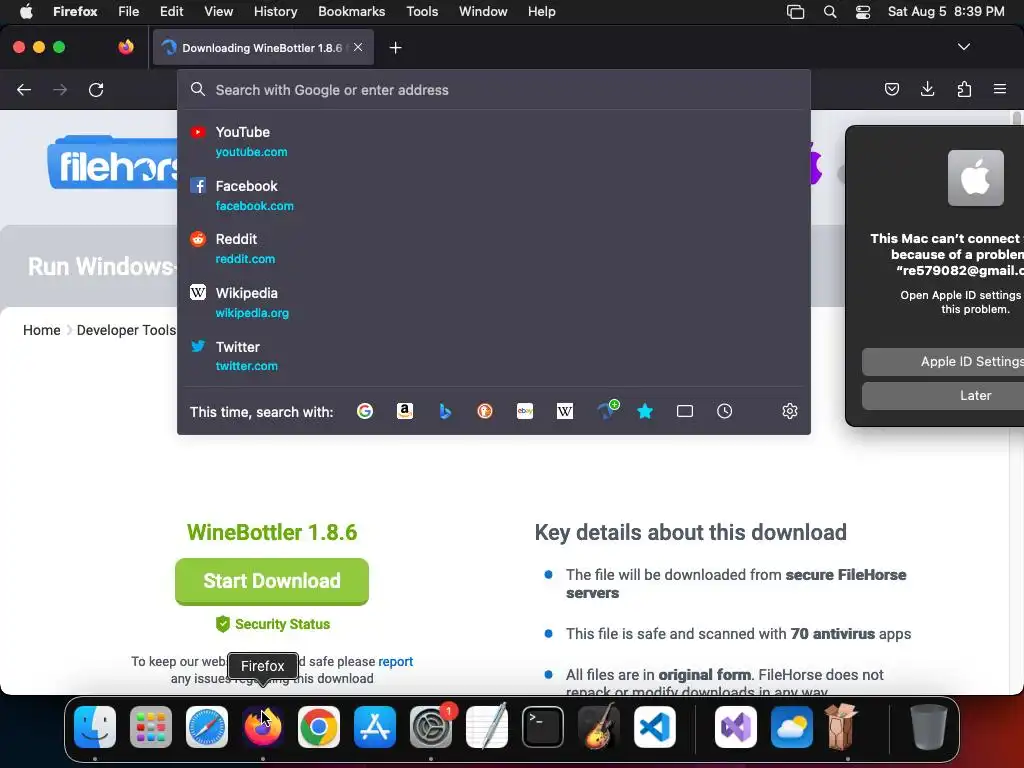
Task: Open the Downloads panel icon
Action: [x=927, y=89]
